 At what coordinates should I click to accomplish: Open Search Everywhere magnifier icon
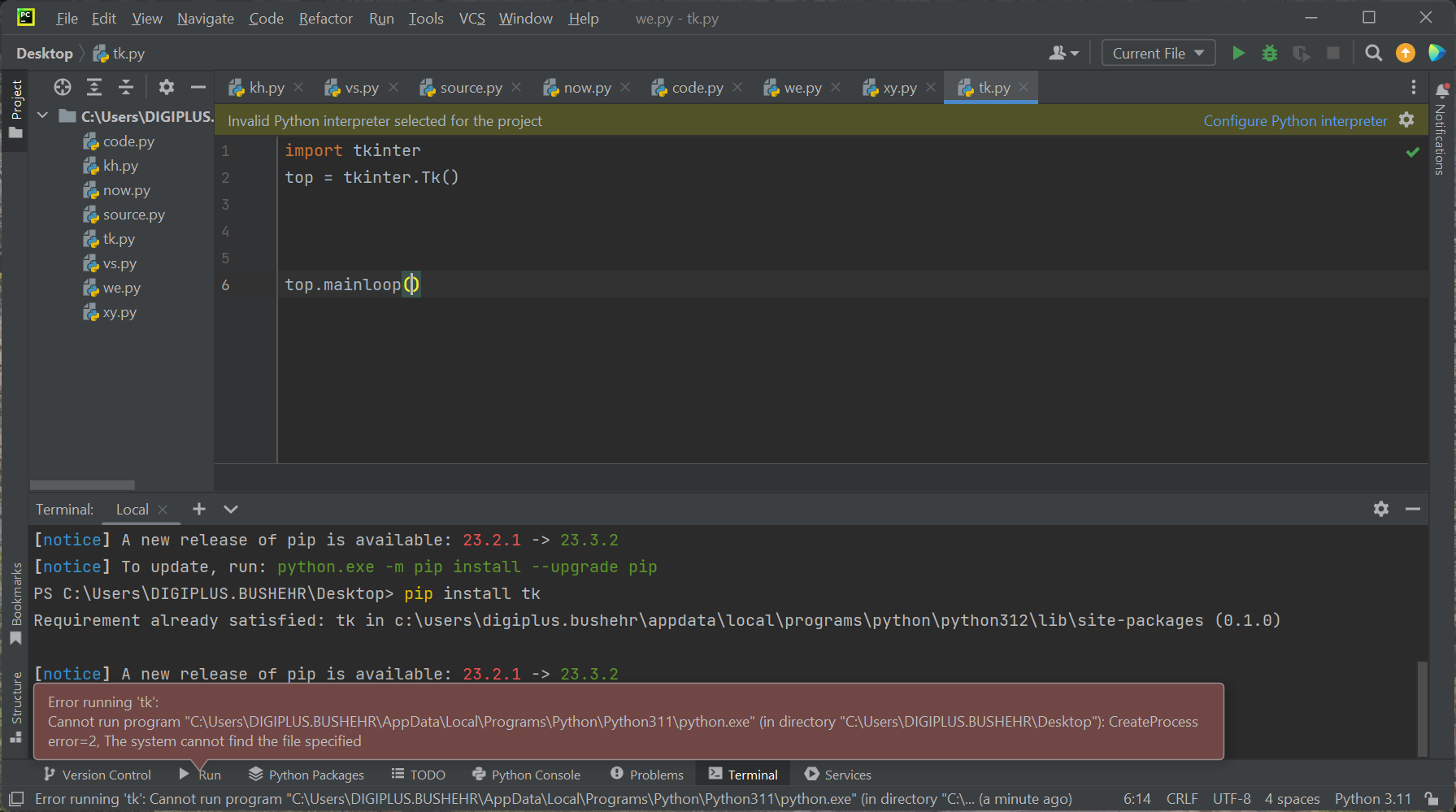[1373, 54]
